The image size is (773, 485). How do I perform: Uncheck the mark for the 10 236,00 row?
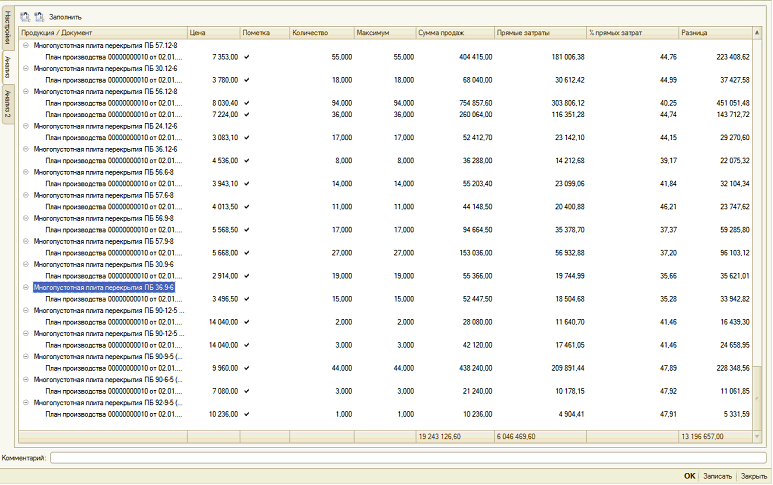(246, 414)
